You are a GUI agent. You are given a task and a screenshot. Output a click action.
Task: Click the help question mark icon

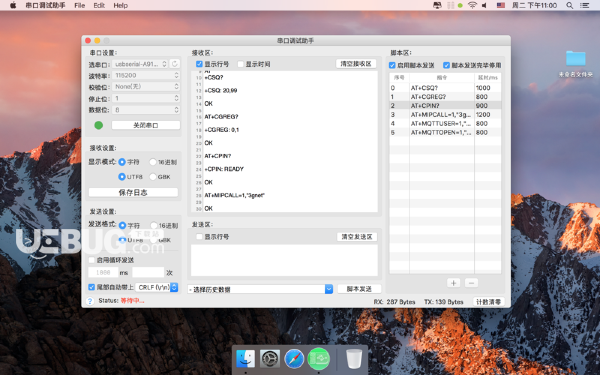(90, 301)
